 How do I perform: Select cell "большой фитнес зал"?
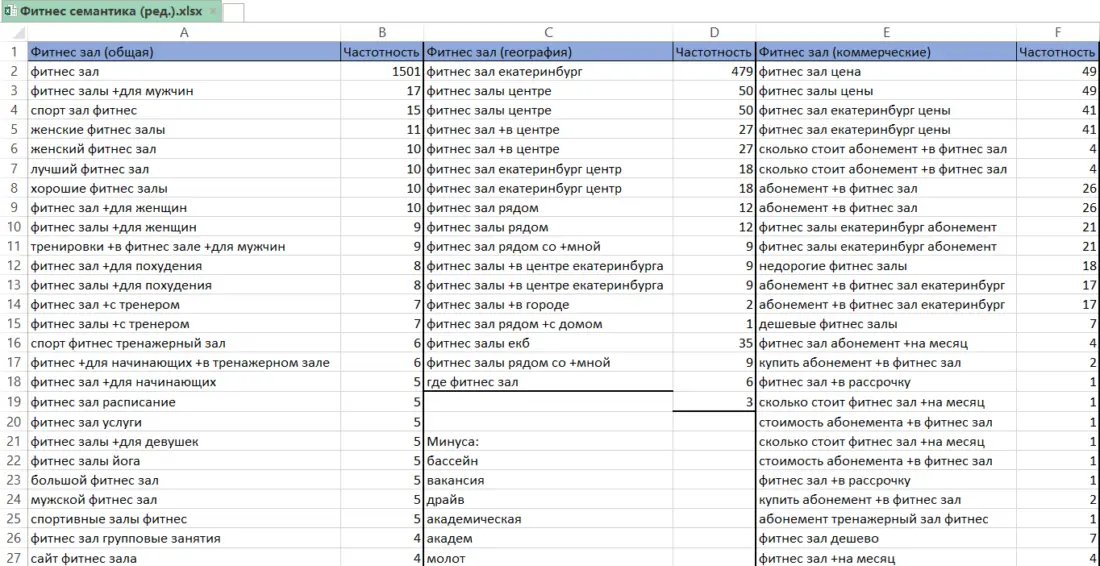(x=184, y=480)
